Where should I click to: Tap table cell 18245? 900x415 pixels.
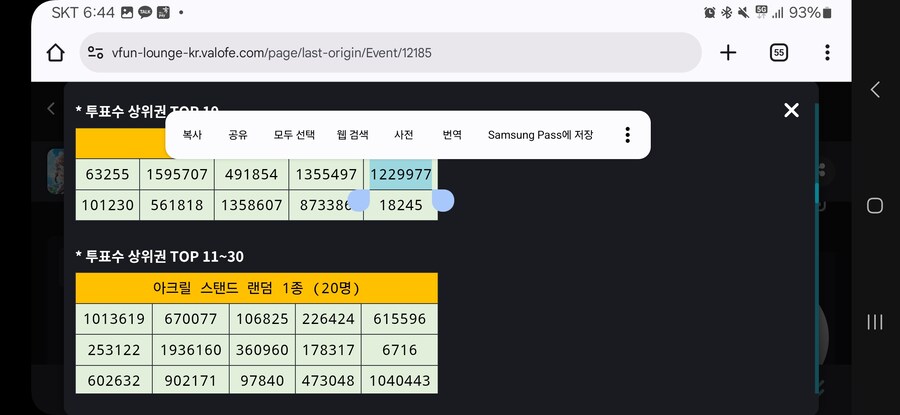401,205
